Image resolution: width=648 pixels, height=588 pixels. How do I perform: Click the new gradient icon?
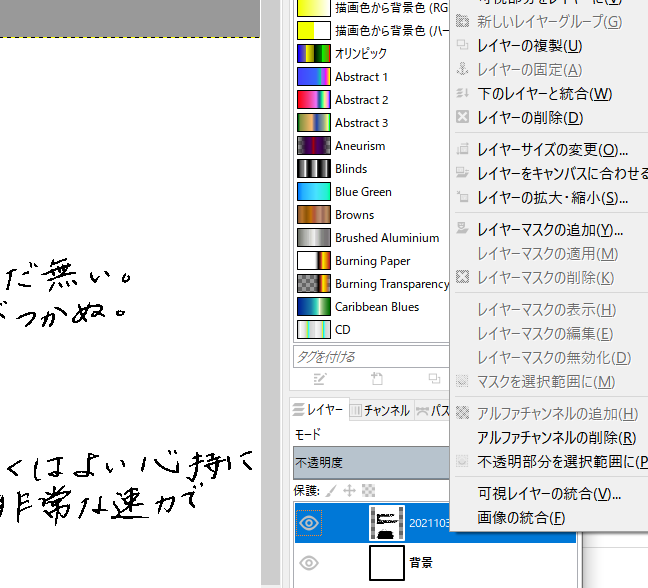tap(377, 379)
